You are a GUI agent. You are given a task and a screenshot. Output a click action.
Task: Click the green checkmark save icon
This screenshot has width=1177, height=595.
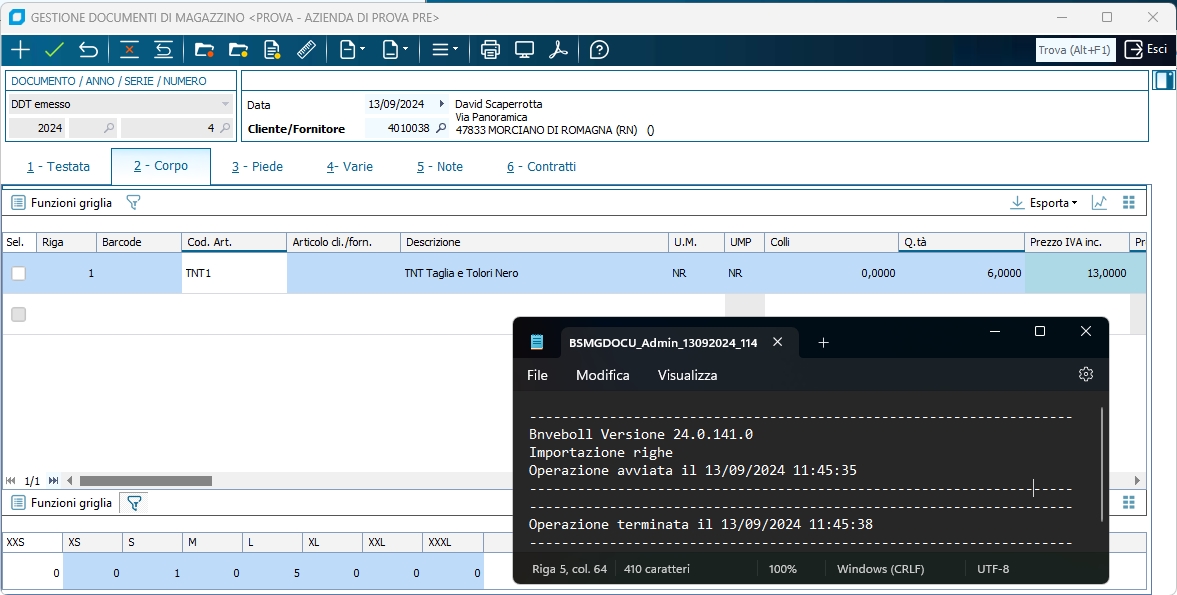click(x=54, y=50)
